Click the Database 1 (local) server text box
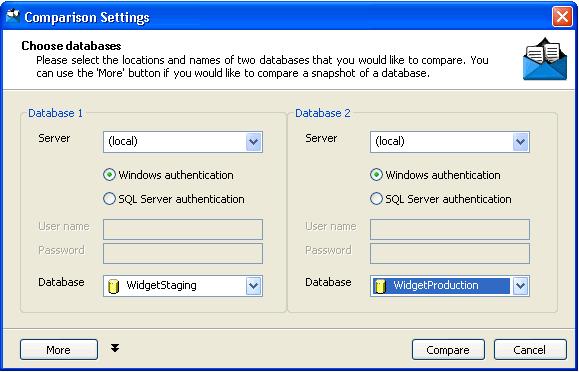Image resolution: width=579 pixels, height=372 pixels. click(x=175, y=142)
